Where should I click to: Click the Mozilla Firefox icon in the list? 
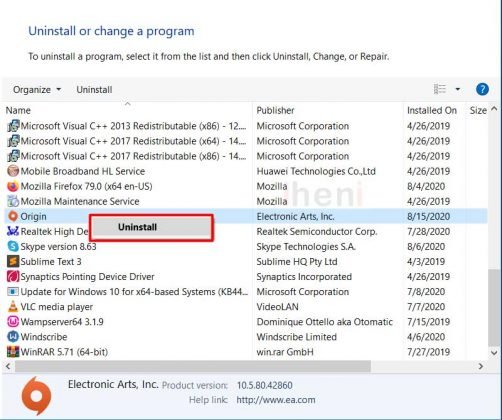point(13,186)
